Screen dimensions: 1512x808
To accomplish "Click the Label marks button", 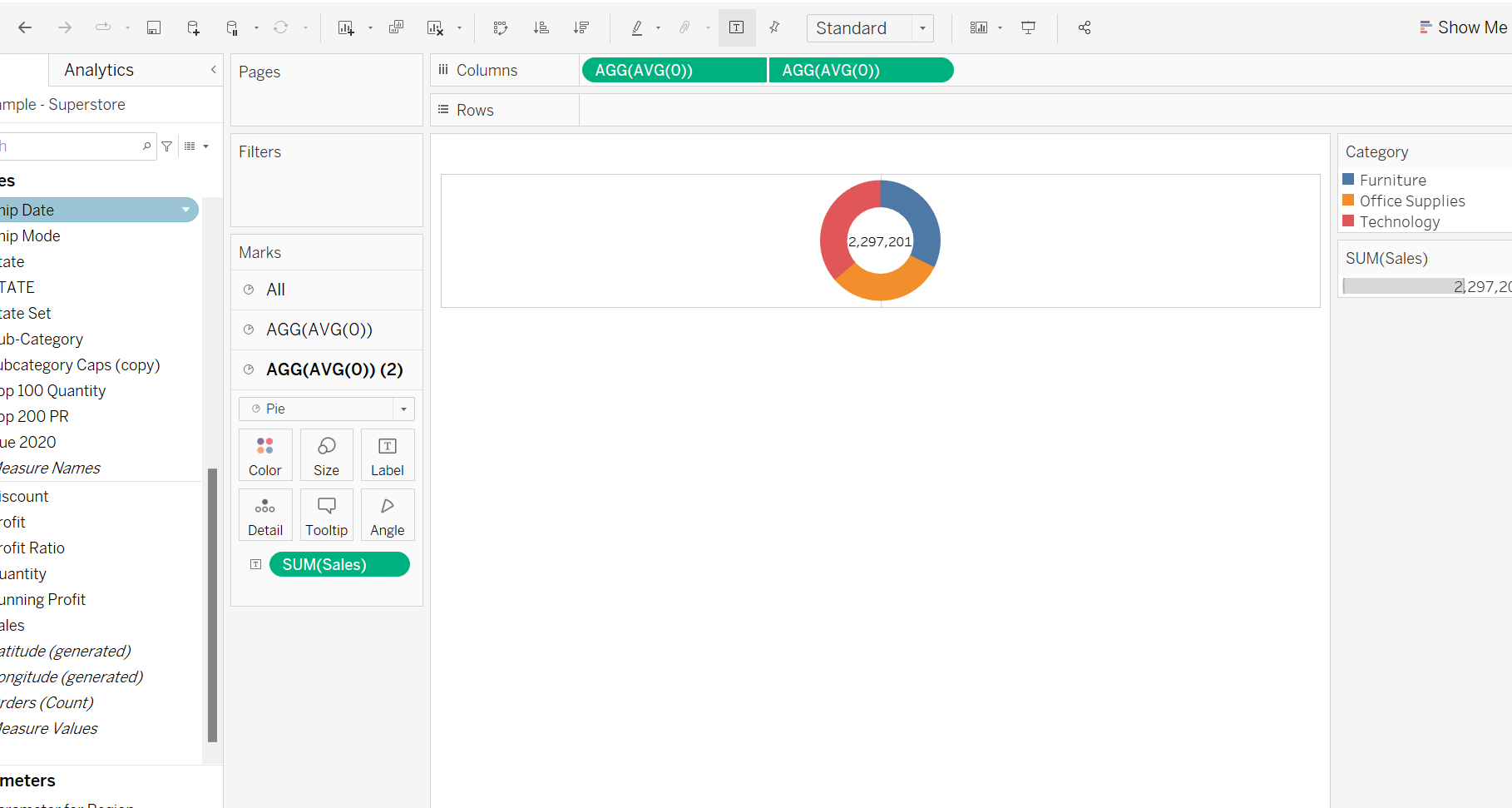I will [x=388, y=454].
